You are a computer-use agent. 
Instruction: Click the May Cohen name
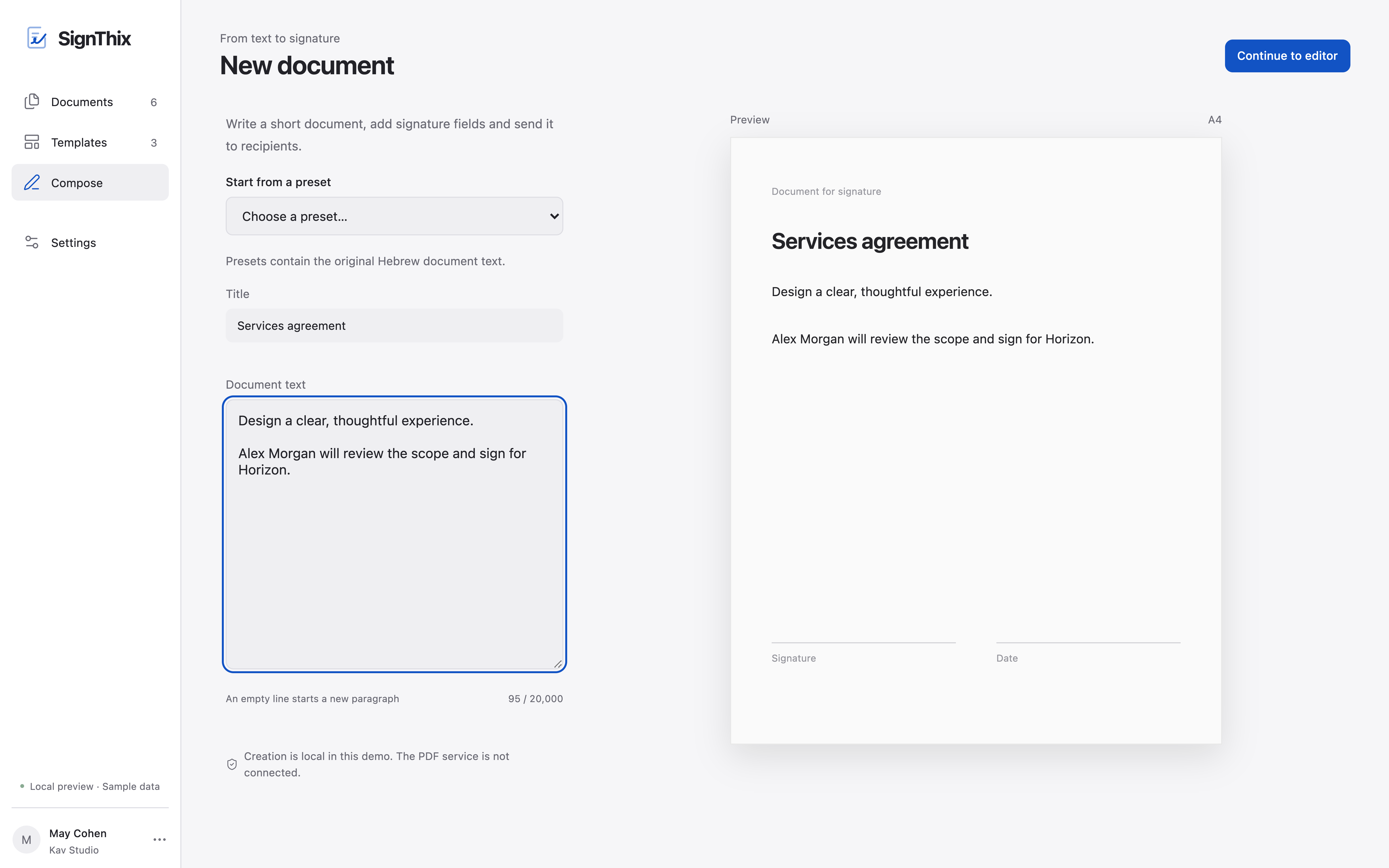[78, 833]
